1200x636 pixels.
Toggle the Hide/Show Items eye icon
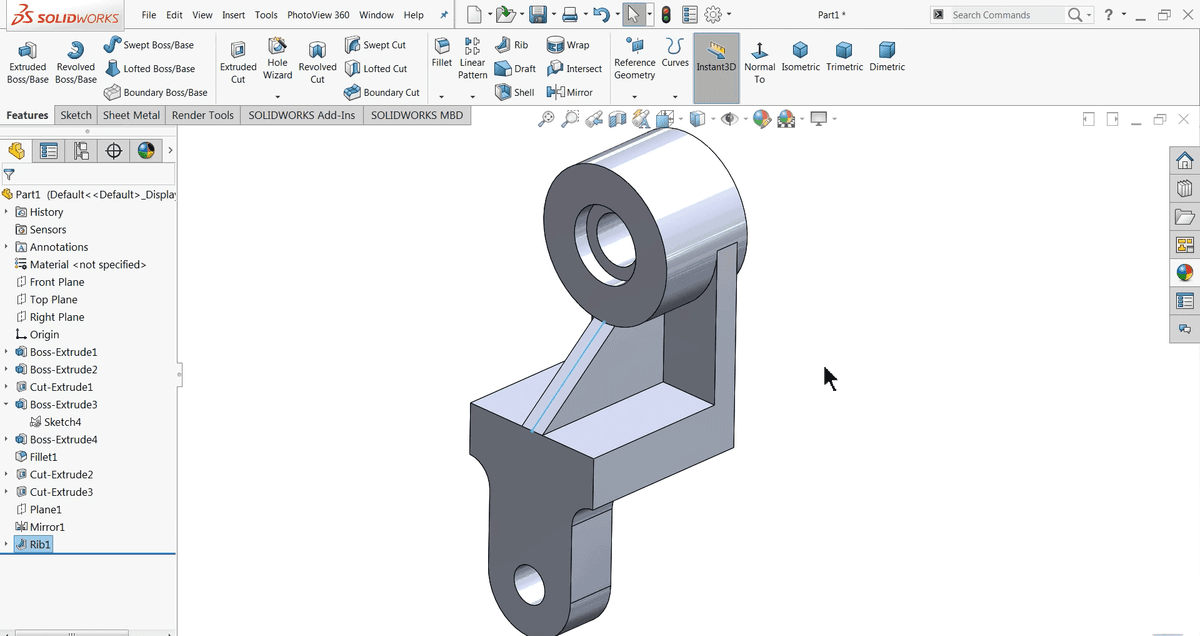click(730, 119)
